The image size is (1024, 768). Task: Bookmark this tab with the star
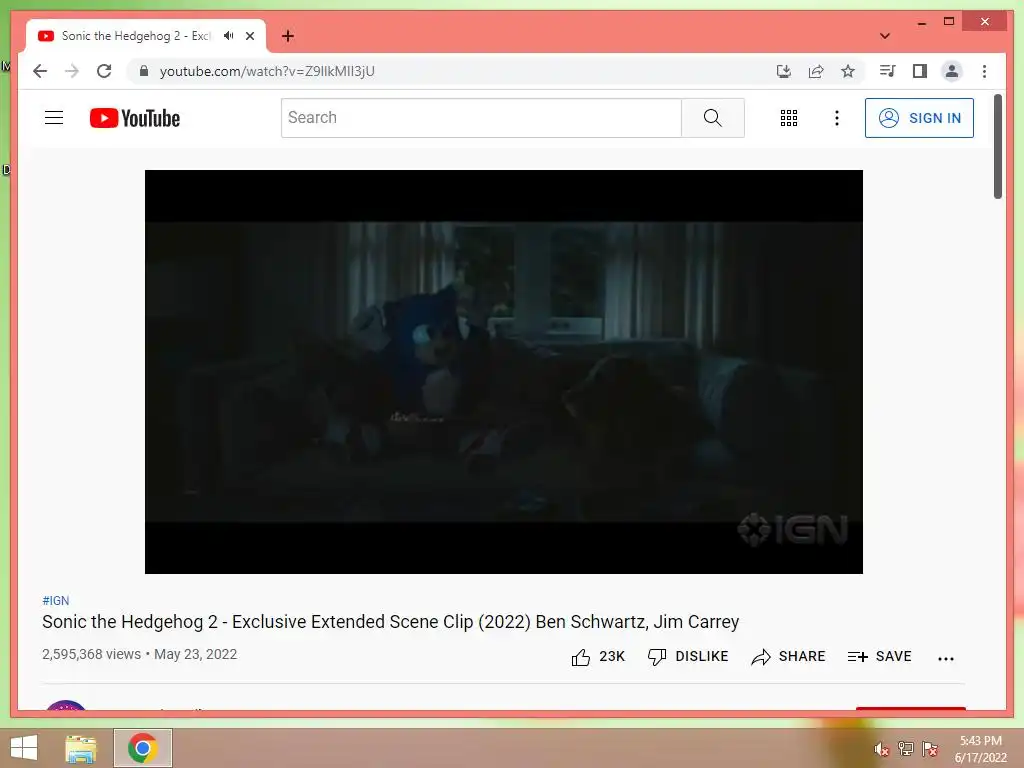848,71
